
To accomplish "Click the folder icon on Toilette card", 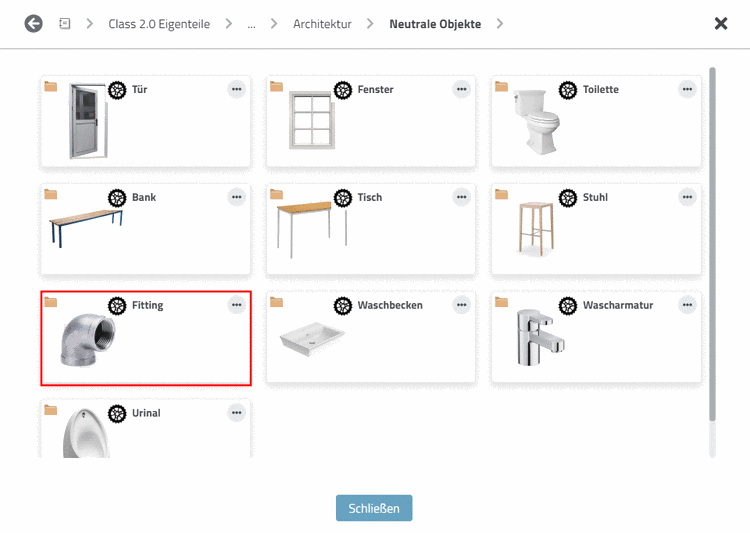I will tap(502, 86).
